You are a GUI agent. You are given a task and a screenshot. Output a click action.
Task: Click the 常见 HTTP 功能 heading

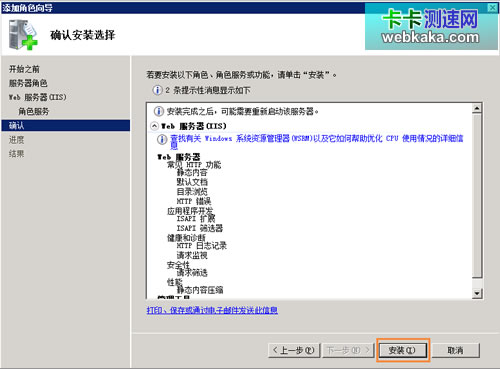(194, 164)
